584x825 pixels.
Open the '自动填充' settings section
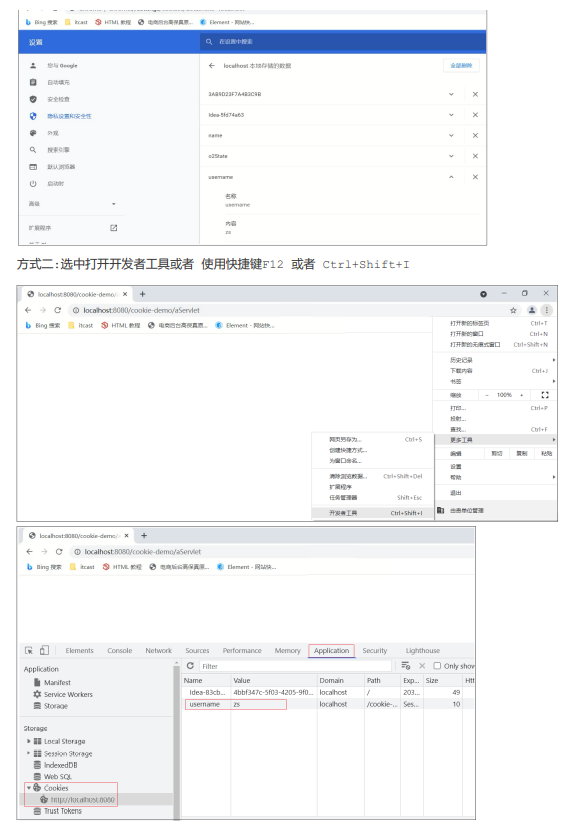click(x=58, y=83)
